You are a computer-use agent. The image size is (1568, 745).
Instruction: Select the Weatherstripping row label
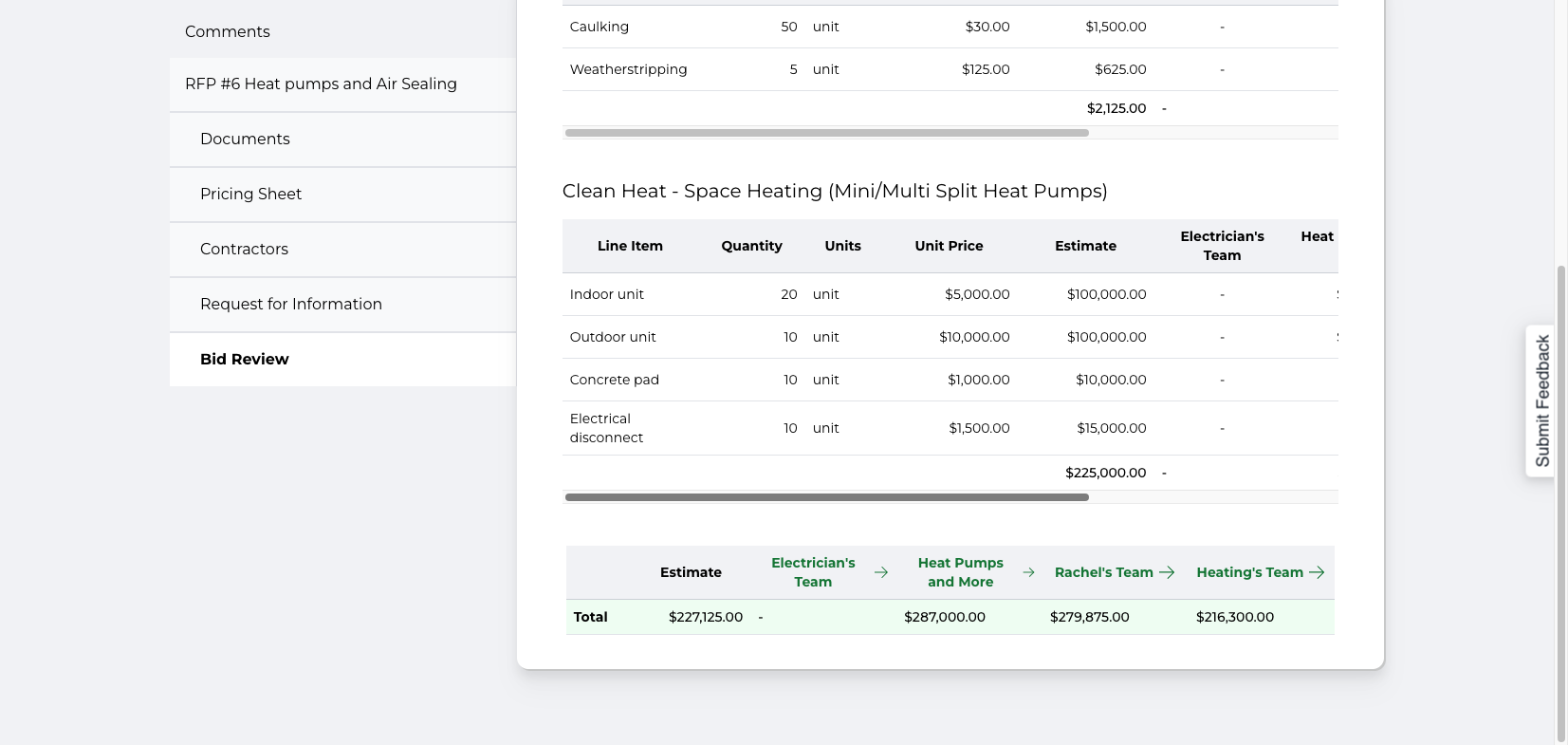(x=628, y=69)
